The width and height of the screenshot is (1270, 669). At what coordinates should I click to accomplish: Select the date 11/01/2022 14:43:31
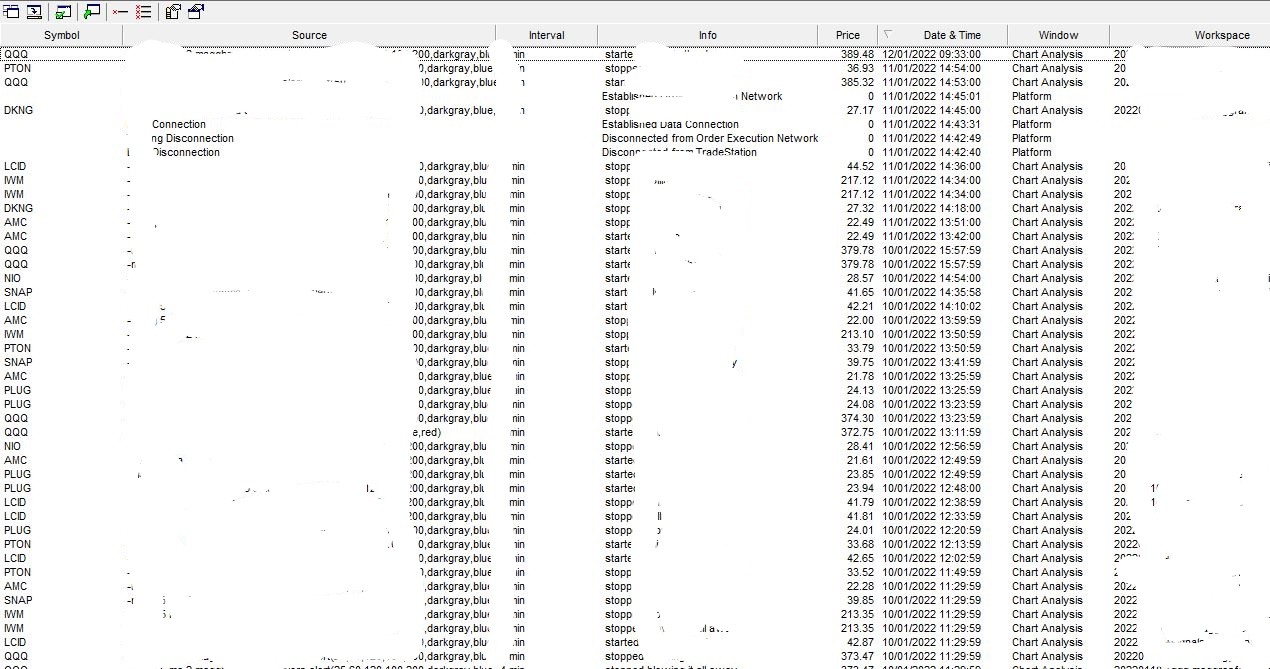click(931, 124)
